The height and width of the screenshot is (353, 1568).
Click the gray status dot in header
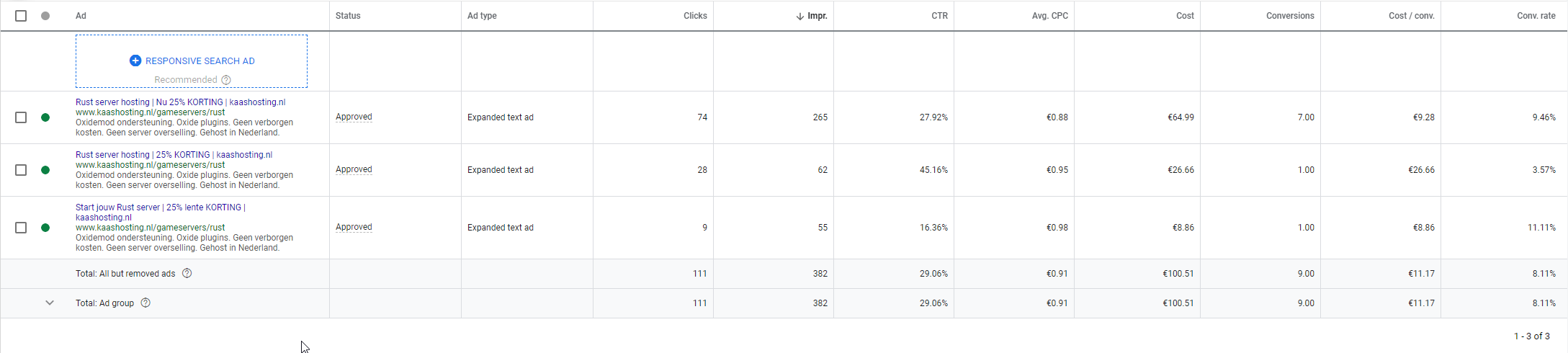pyautogui.click(x=45, y=16)
